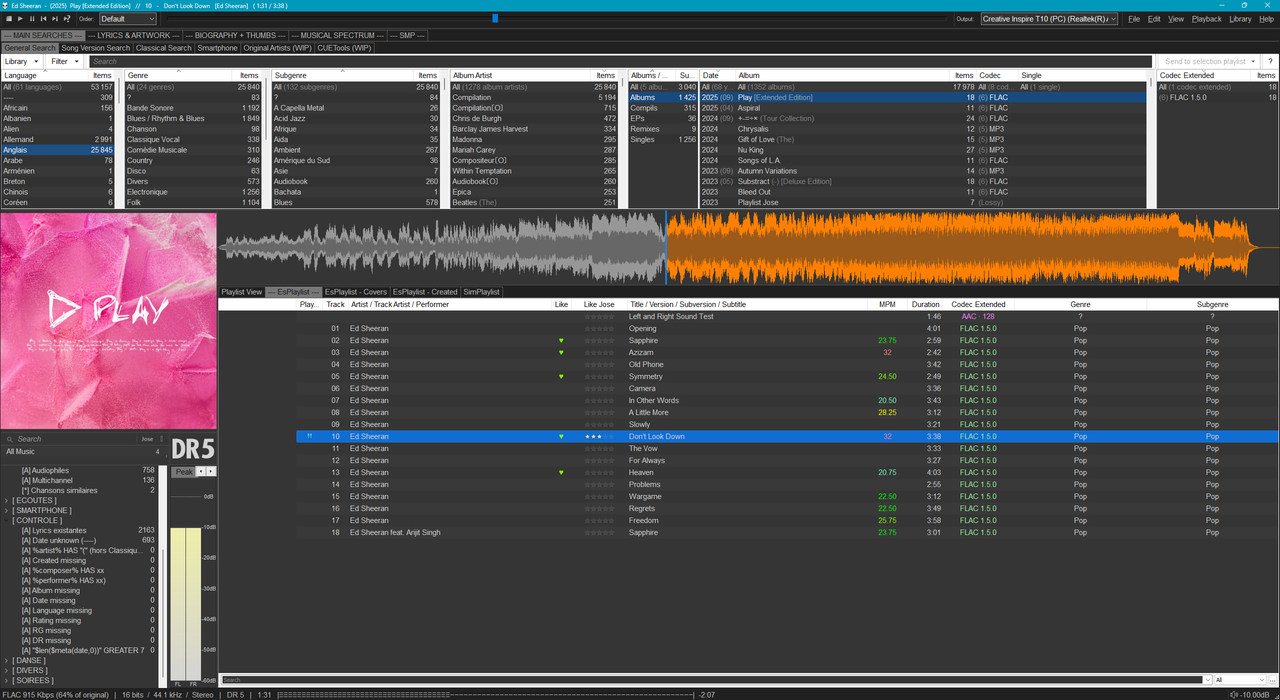Viewport: 1280px width, 700px height.
Task: Click the MPM column header
Action: (x=887, y=304)
